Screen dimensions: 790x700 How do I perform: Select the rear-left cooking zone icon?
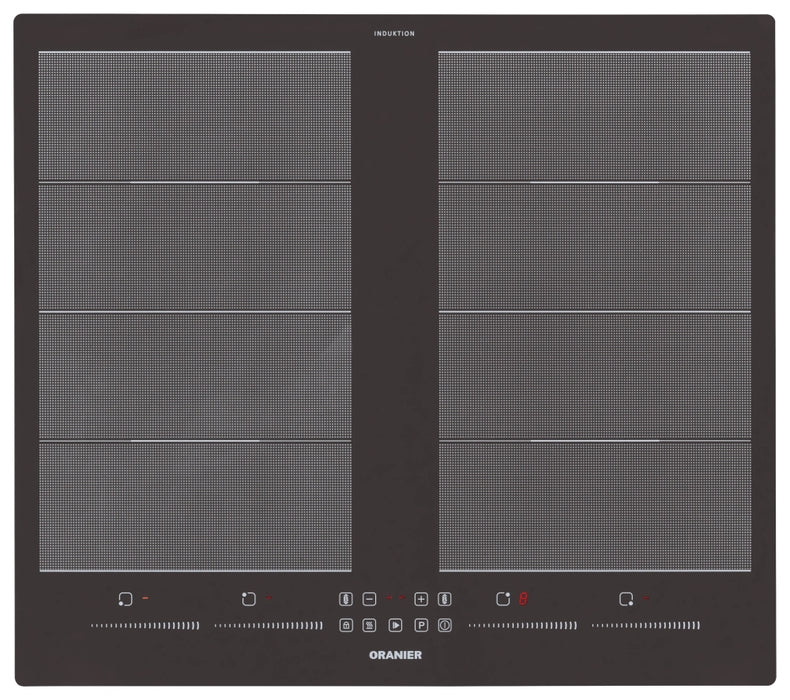[248, 599]
